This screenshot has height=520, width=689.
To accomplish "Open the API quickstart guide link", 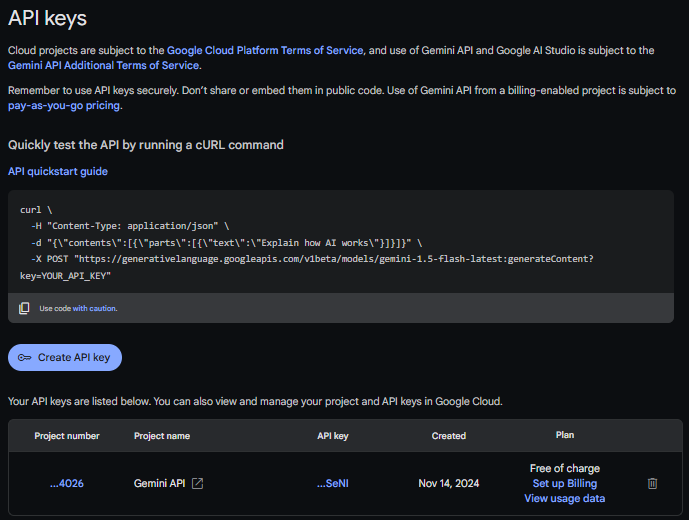I will pos(58,171).
